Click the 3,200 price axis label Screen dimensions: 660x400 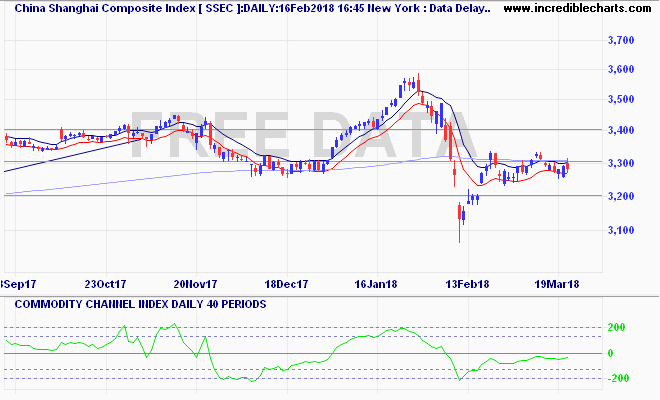pyautogui.click(x=621, y=196)
